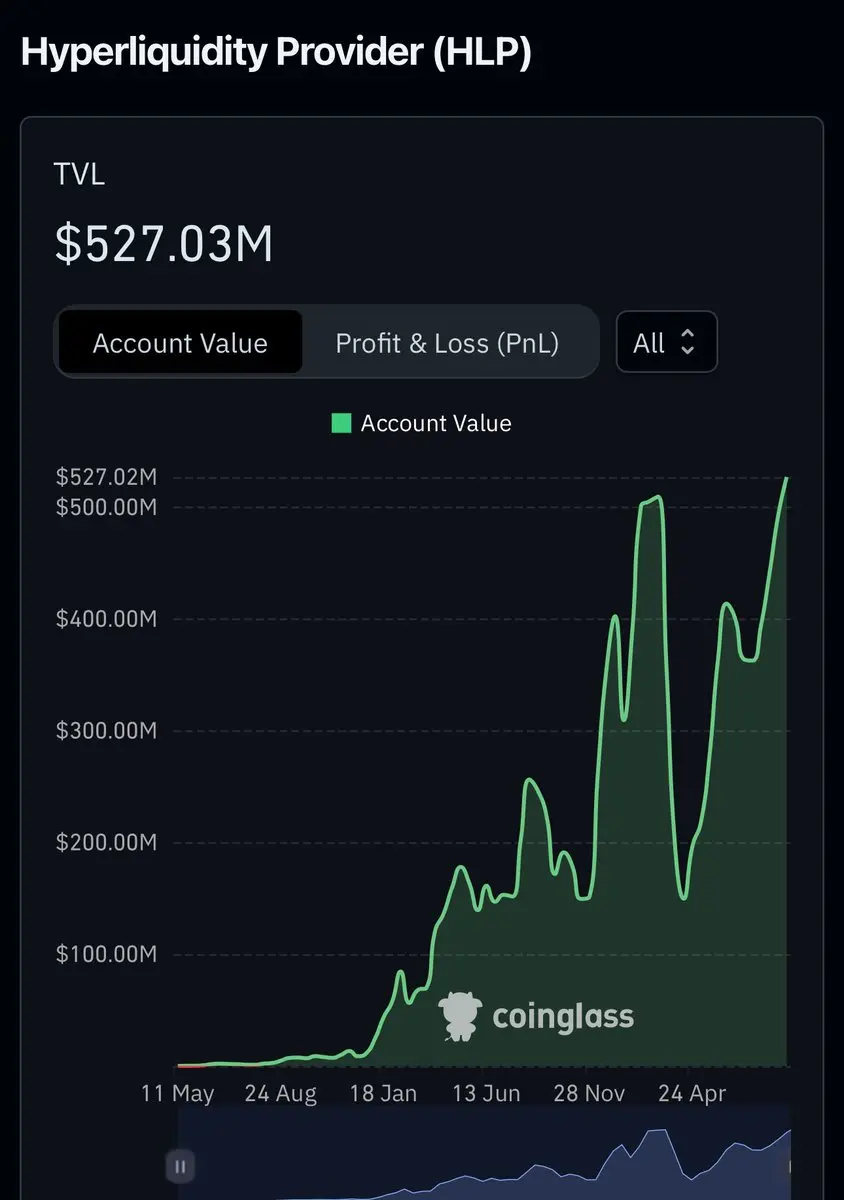Click the up-down chevron beside All
Viewport: 844px width, 1200px height.
pos(688,343)
